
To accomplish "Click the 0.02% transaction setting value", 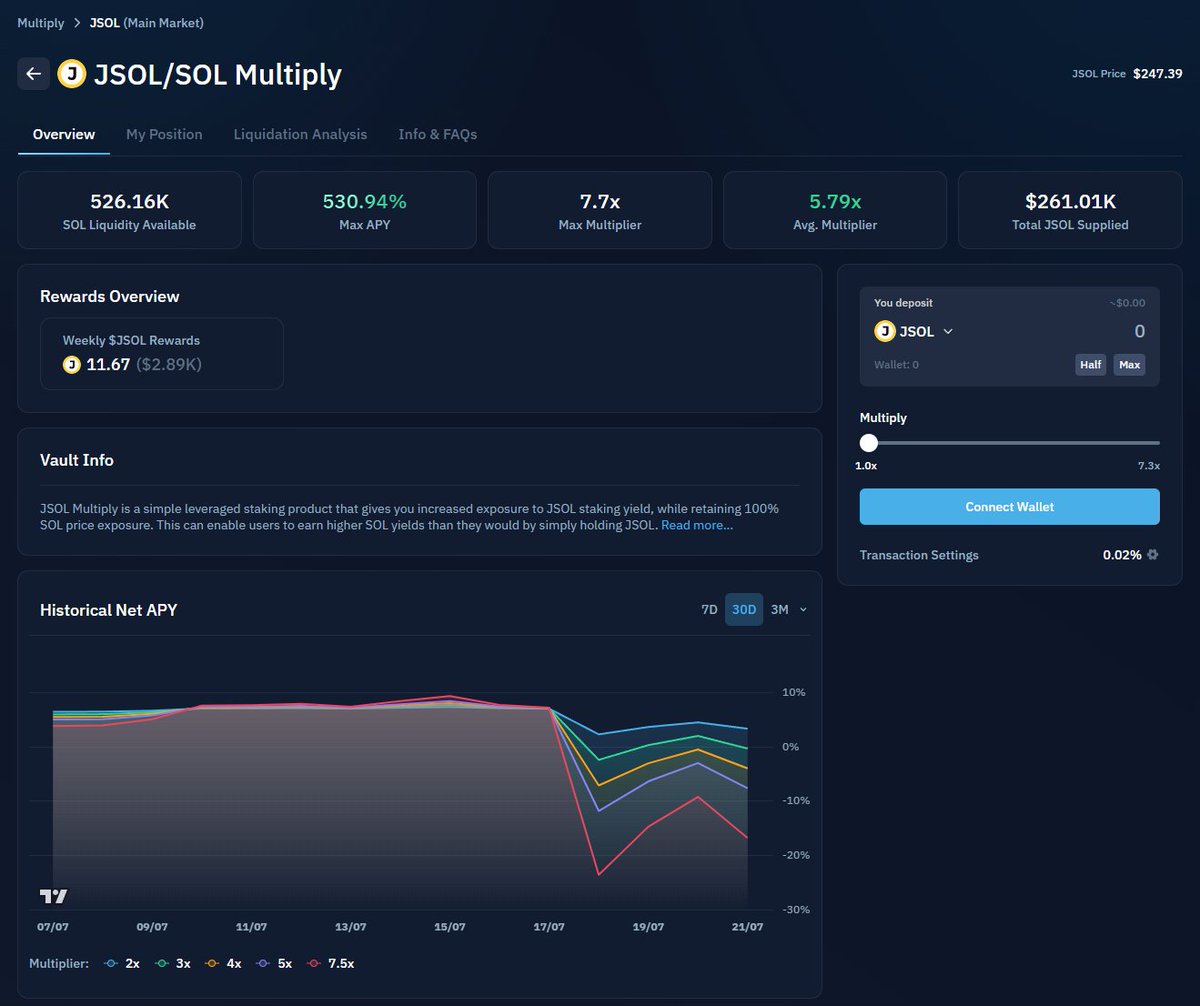I will coord(1122,554).
